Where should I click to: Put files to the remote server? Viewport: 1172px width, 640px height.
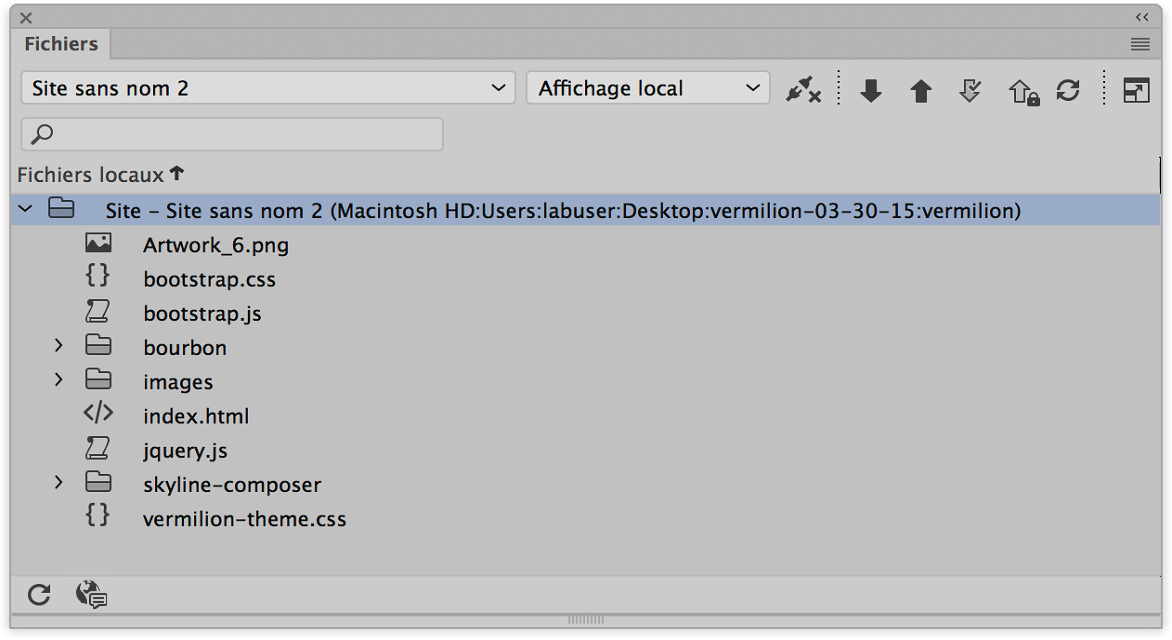(x=920, y=90)
